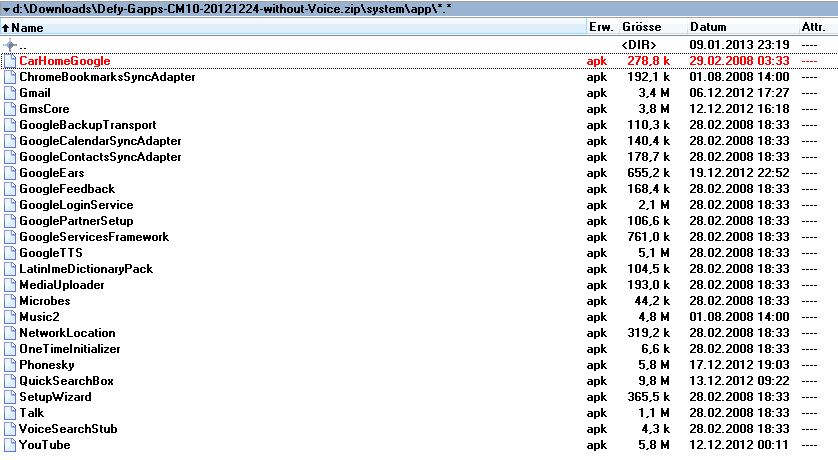The image size is (838, 460).
Task: Click the VoiceSearchStub file icon
Action: 10,430
